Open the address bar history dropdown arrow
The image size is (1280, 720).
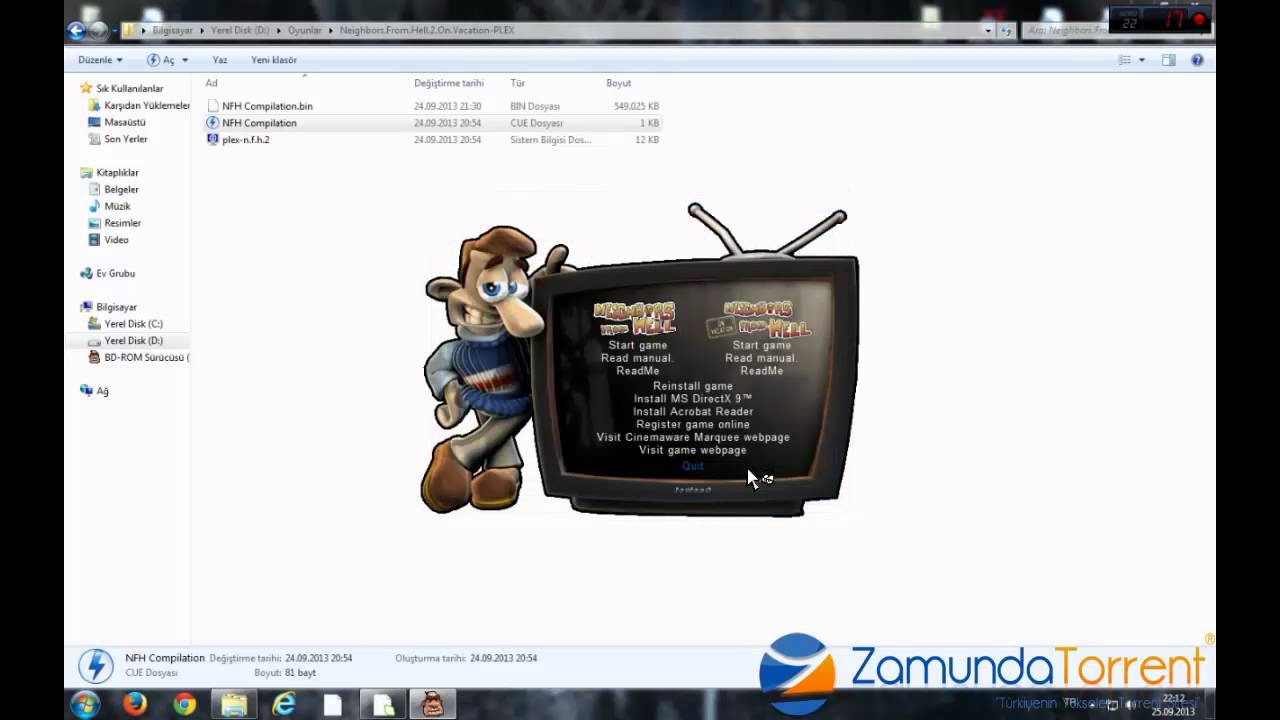(x=988, y=30)
